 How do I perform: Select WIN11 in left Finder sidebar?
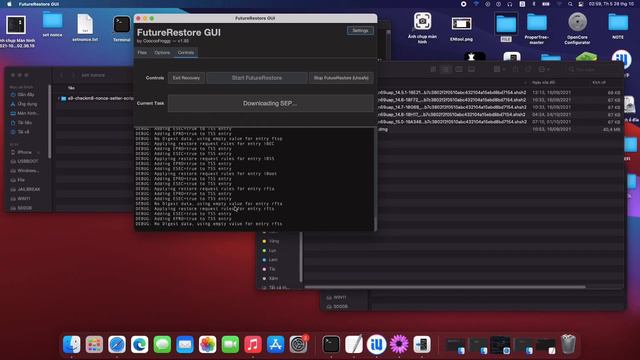pyautogui.click(x=24, y=199)
